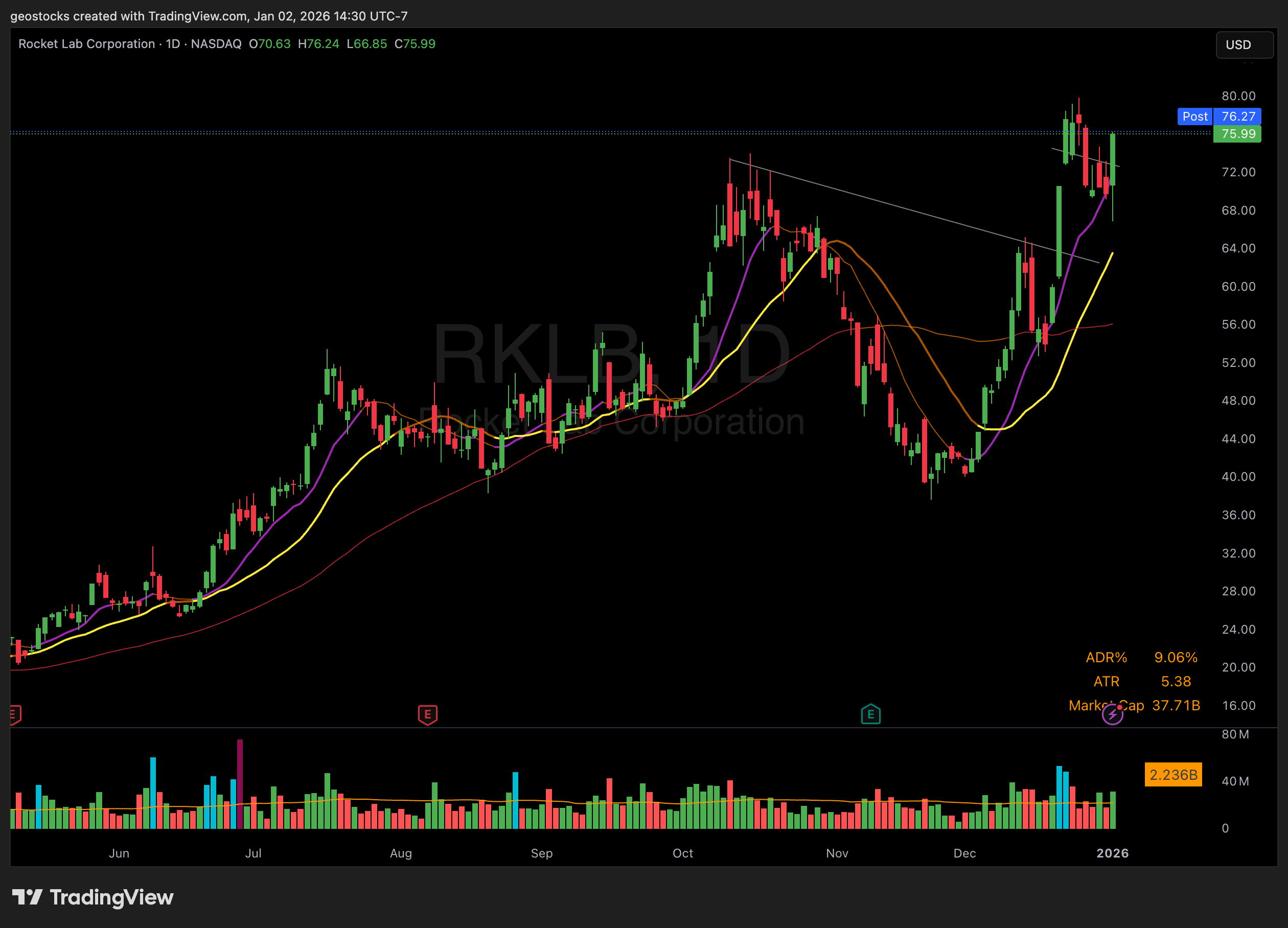The width and height of the screenshot is (1288, 928).
Task: Click the teal earnings marker near November
Action: [870, 714]
